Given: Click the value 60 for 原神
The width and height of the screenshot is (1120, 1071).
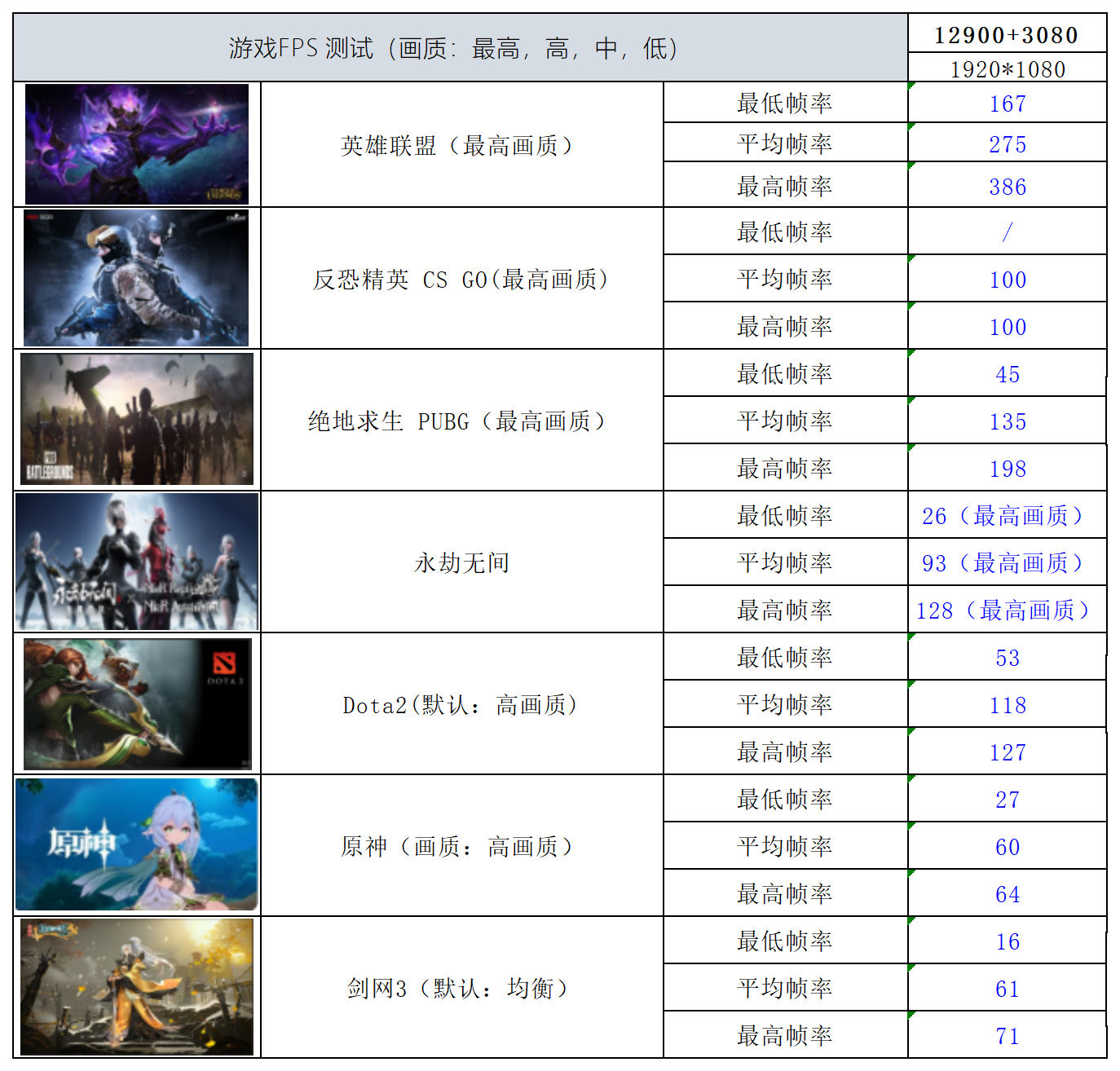Looking at the screenshot, I should click(x=1008, y=846).
